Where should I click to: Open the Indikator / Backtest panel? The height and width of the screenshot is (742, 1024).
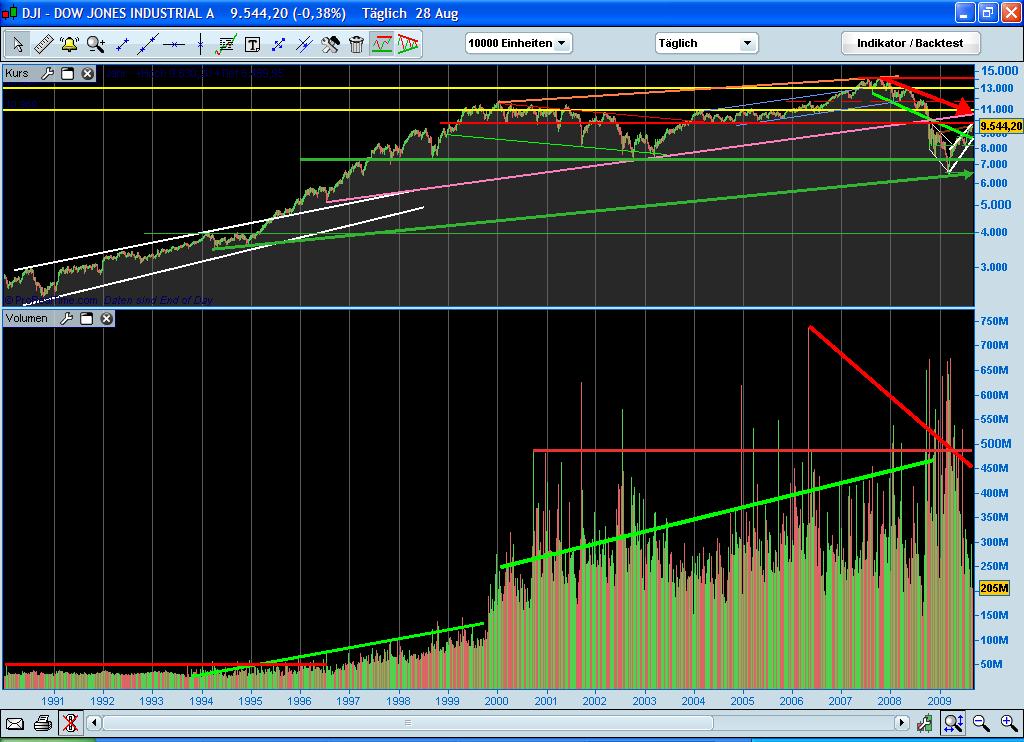point(910,43)
